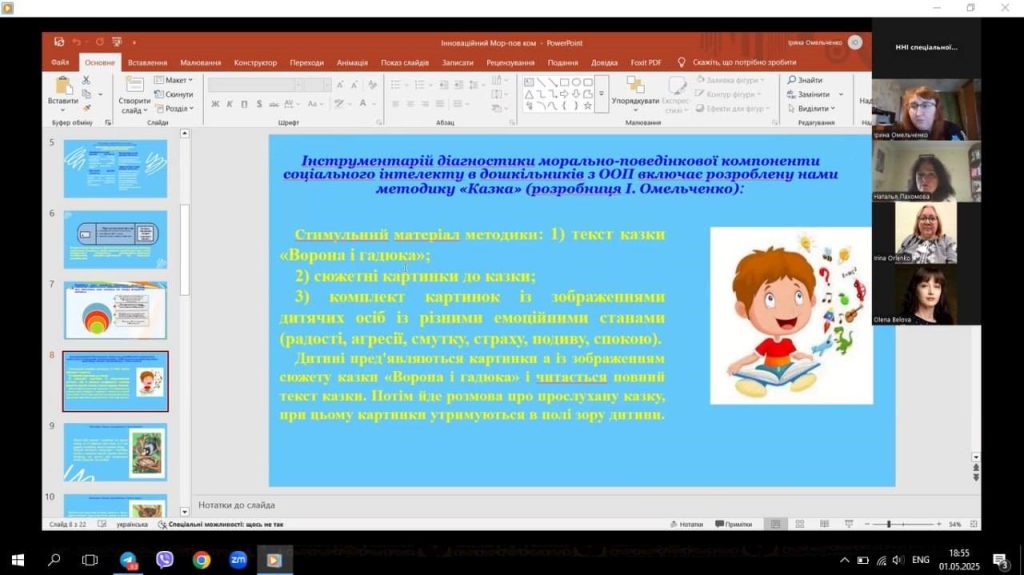Open the Упорядкувати arrange menu
The image size is (1024, 575).
[x=635, y=94]
